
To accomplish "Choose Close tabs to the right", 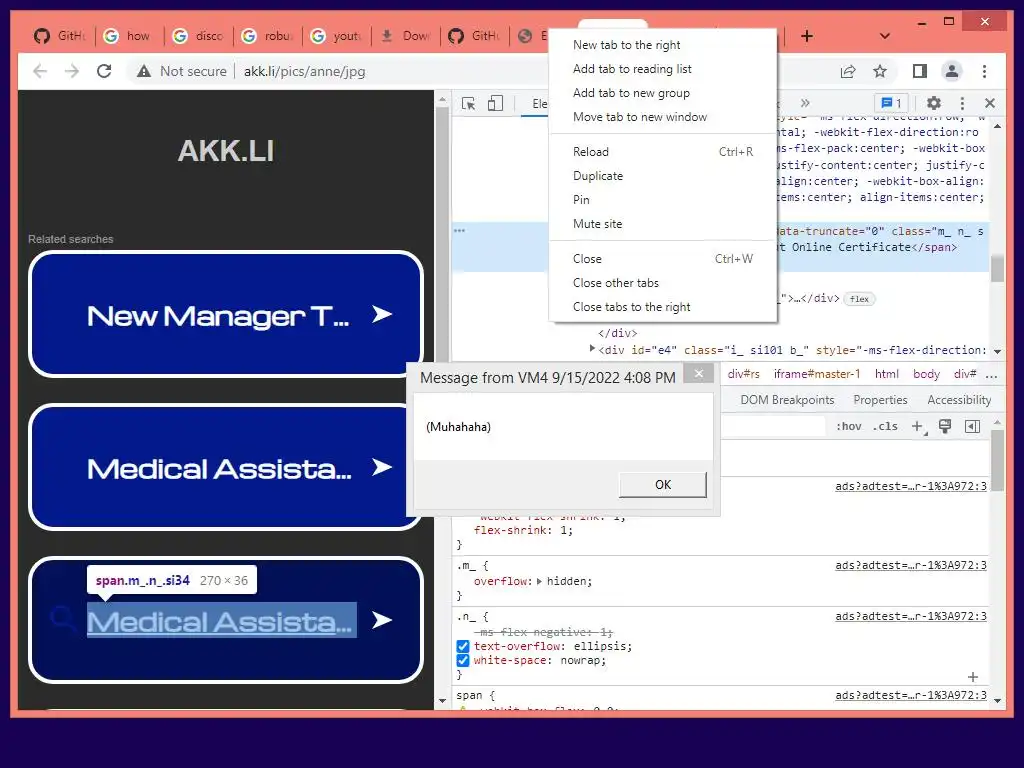I will tap(663, 307).
